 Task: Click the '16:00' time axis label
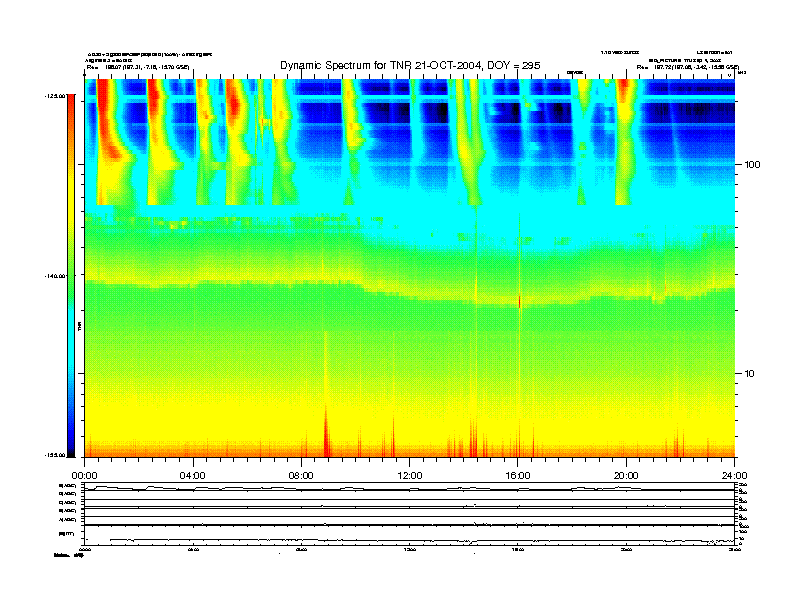[x=518, y=476]
